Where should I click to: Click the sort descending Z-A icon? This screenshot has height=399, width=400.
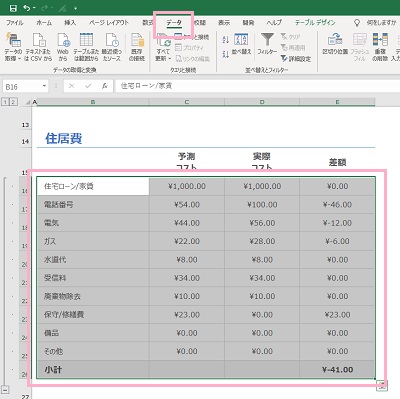[x=226, y=54]
